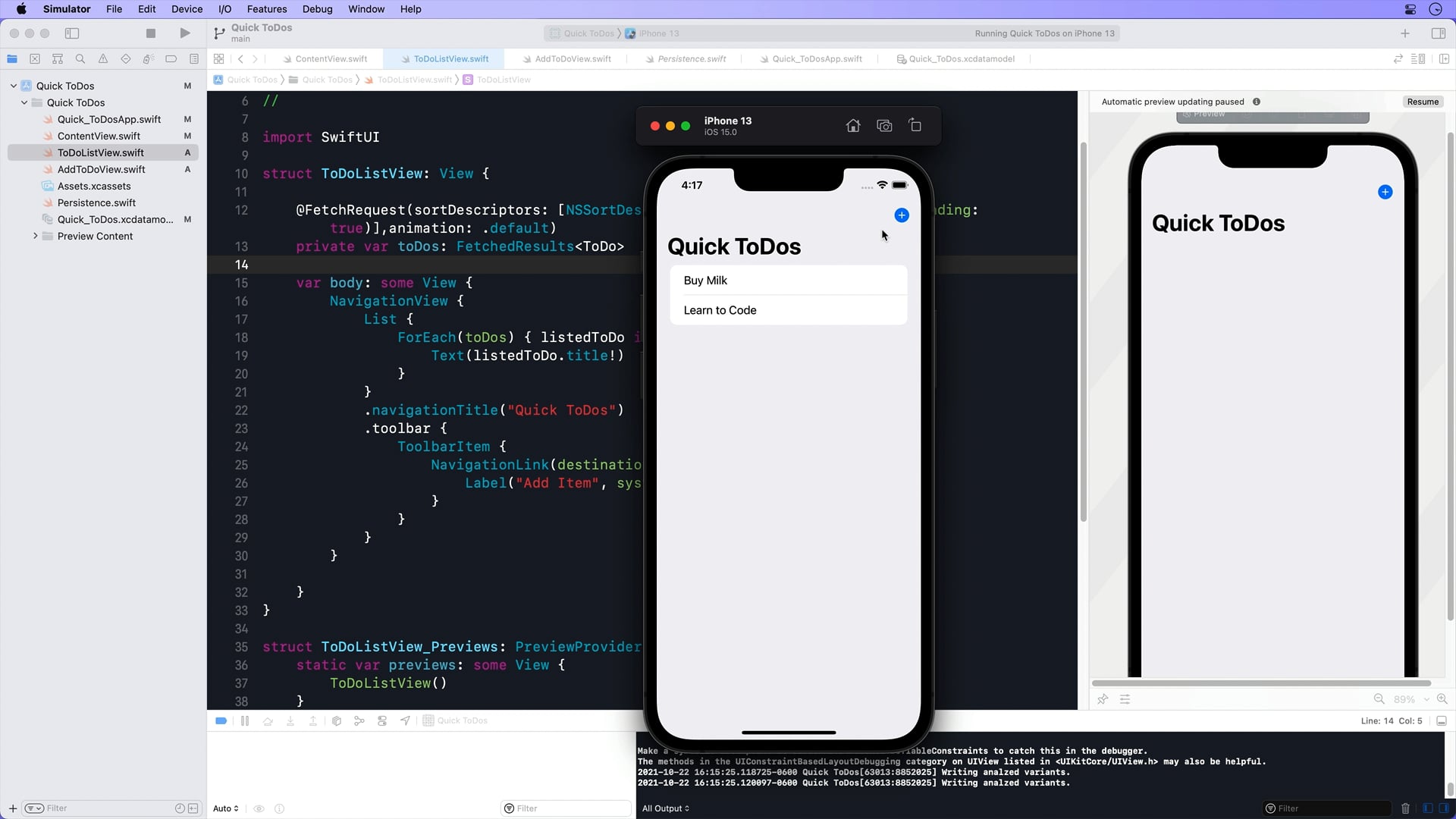Click Resume to restart preview updating
The height and width of the screenshot is (819, 1456).
pos(1423,102)
